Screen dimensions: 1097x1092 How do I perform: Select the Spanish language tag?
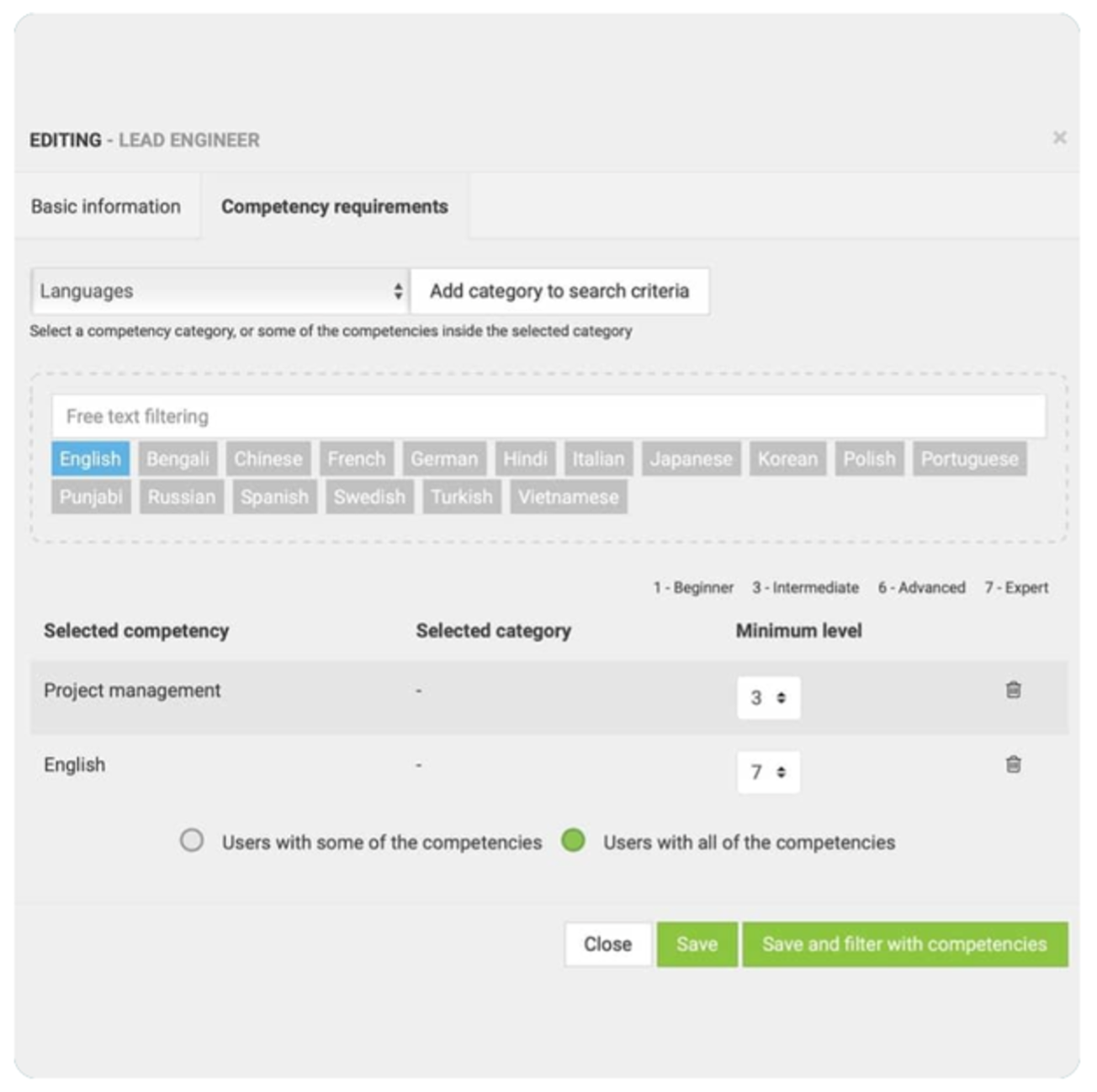pyautogui.click(x=274, y=496)
